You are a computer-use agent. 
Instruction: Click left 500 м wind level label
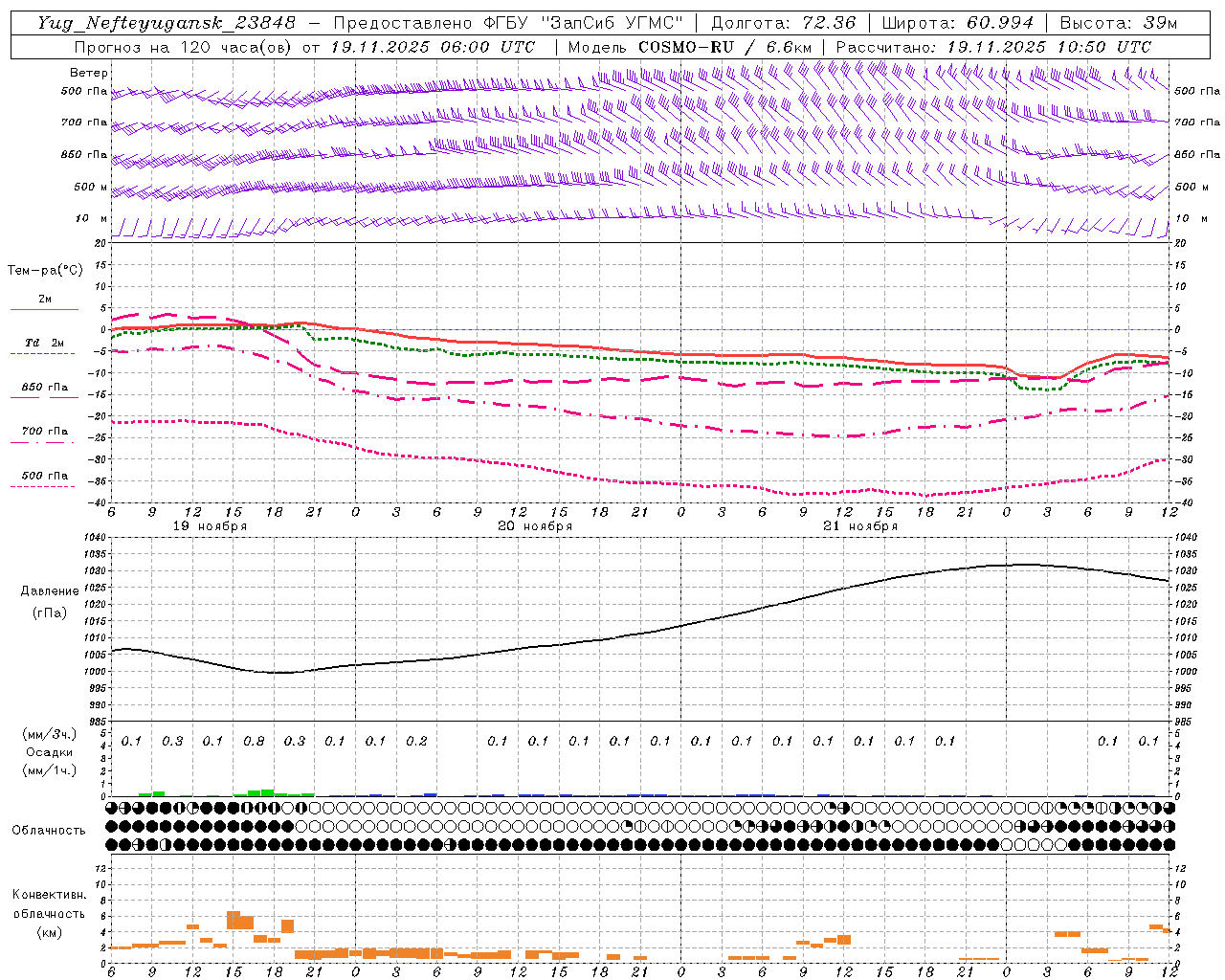click(x=91, y=187)
